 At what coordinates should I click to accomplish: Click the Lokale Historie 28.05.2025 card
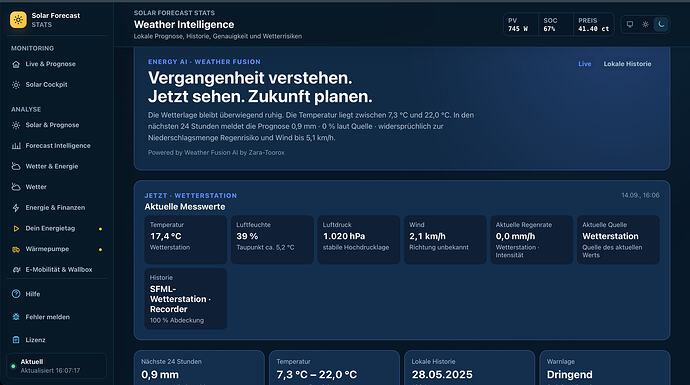click(469, 368)
